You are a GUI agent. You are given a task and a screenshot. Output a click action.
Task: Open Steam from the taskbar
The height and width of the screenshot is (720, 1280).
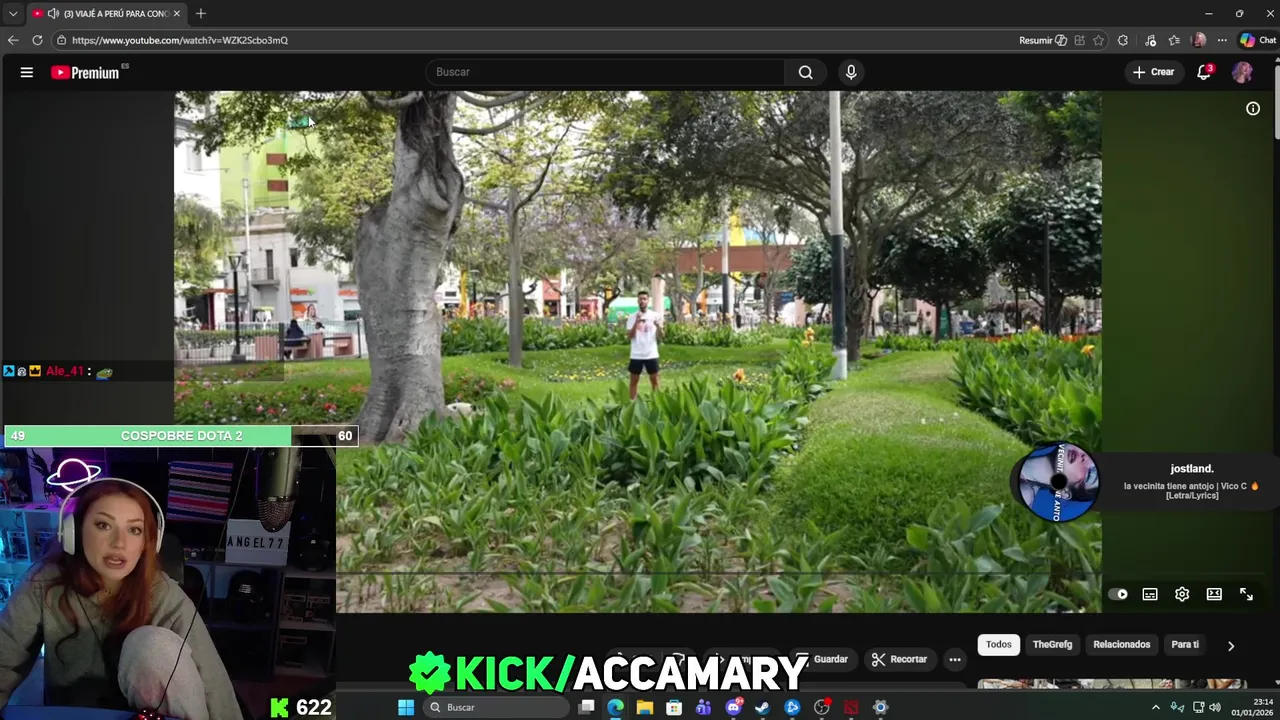click(x=762, y=707)
